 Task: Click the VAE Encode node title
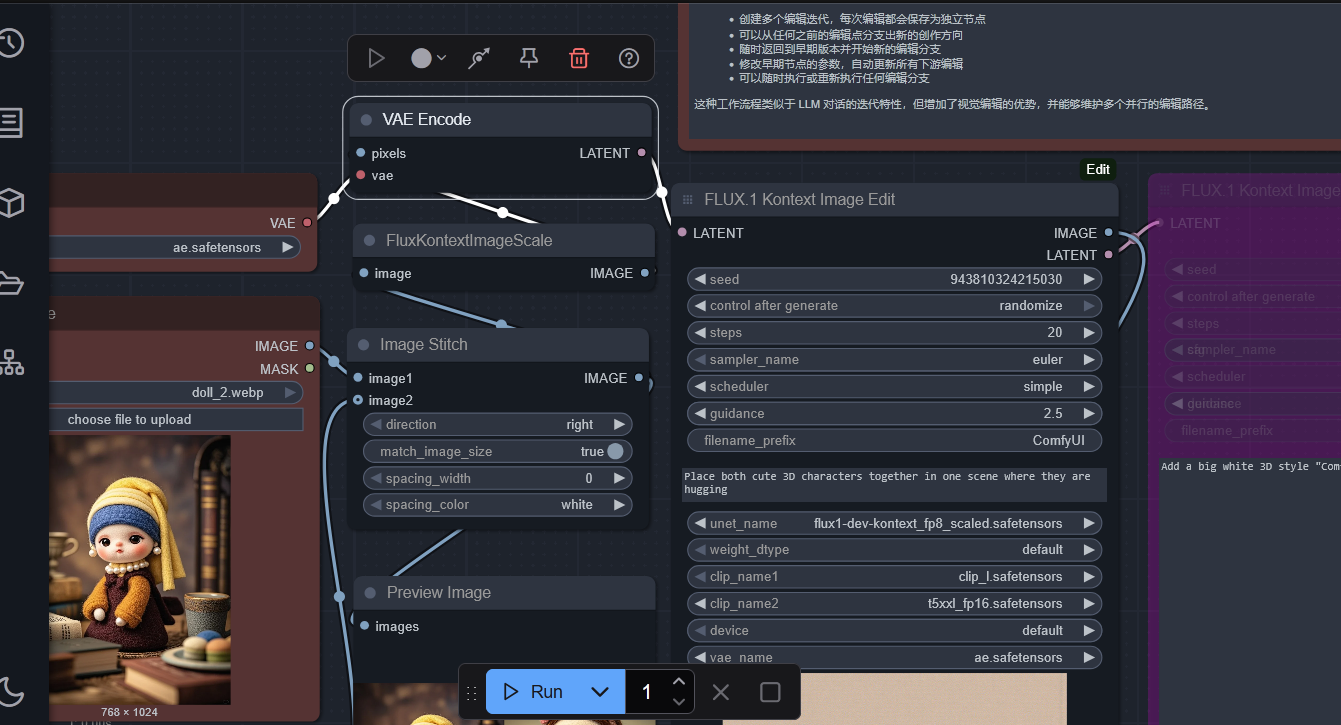(x=427, y=119)
